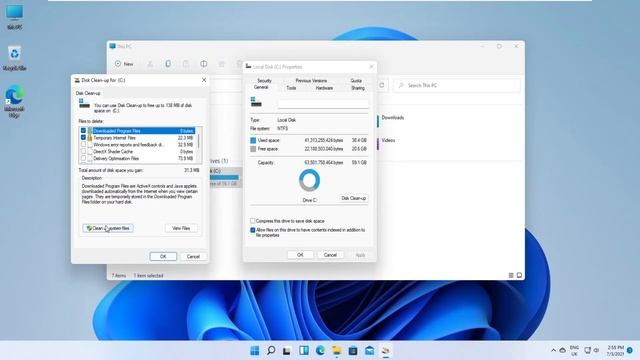Switch to large icons view in status bar
This screenshot has height=360, width=640.
519,276
